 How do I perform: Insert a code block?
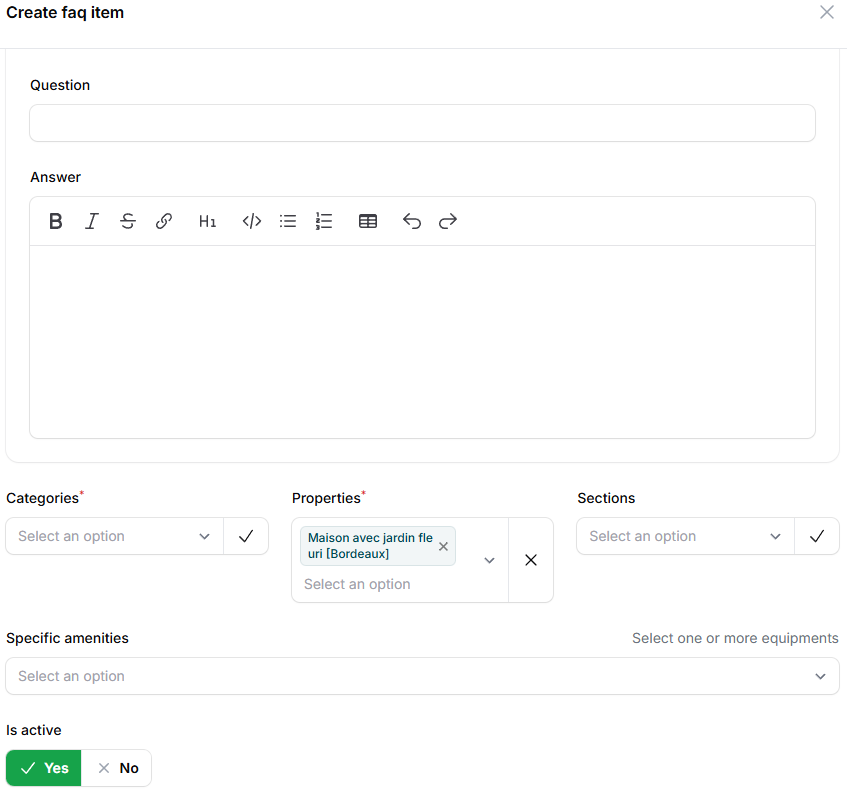252,222
